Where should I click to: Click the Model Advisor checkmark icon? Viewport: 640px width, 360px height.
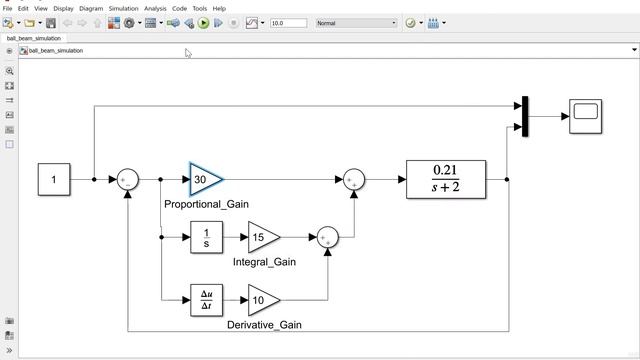tap(410, 23)
